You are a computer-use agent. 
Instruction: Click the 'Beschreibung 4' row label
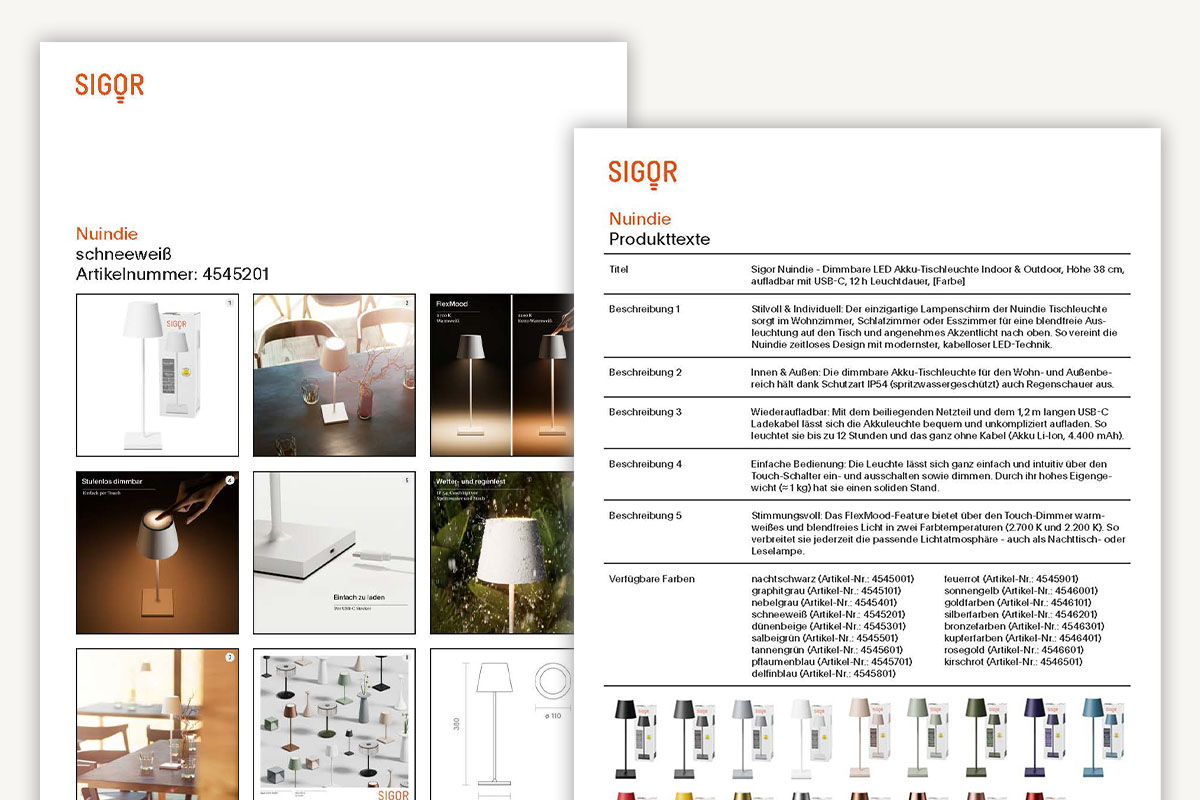coord(645,463)
